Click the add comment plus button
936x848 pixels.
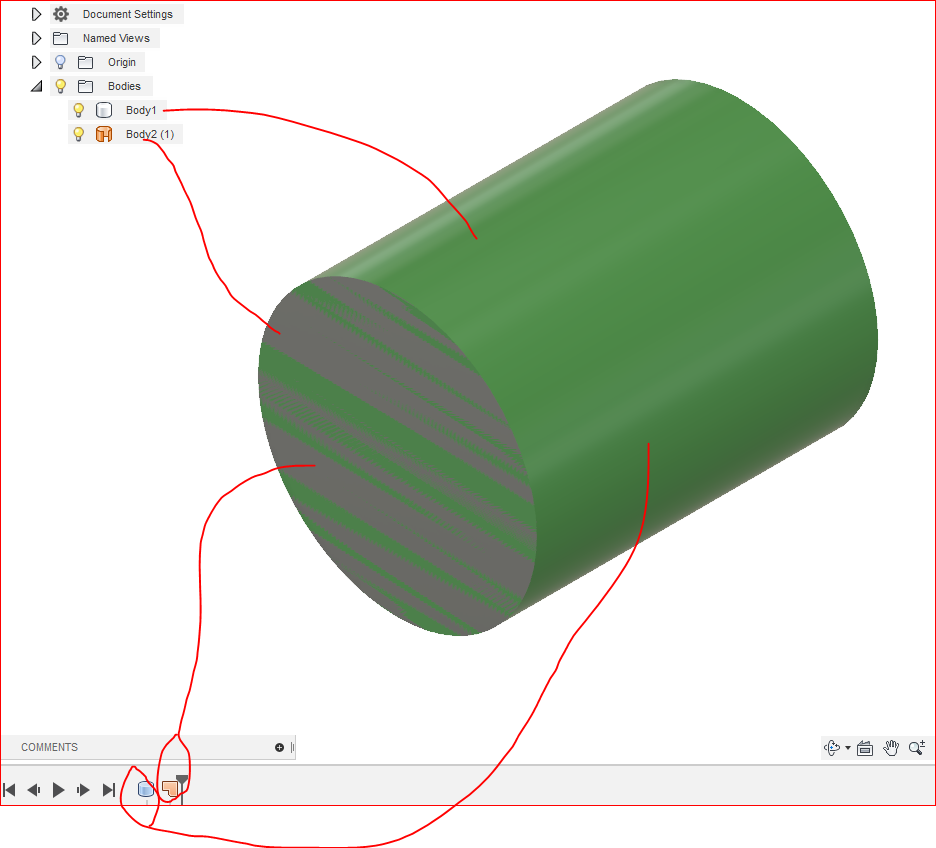[x=279, y=747]
